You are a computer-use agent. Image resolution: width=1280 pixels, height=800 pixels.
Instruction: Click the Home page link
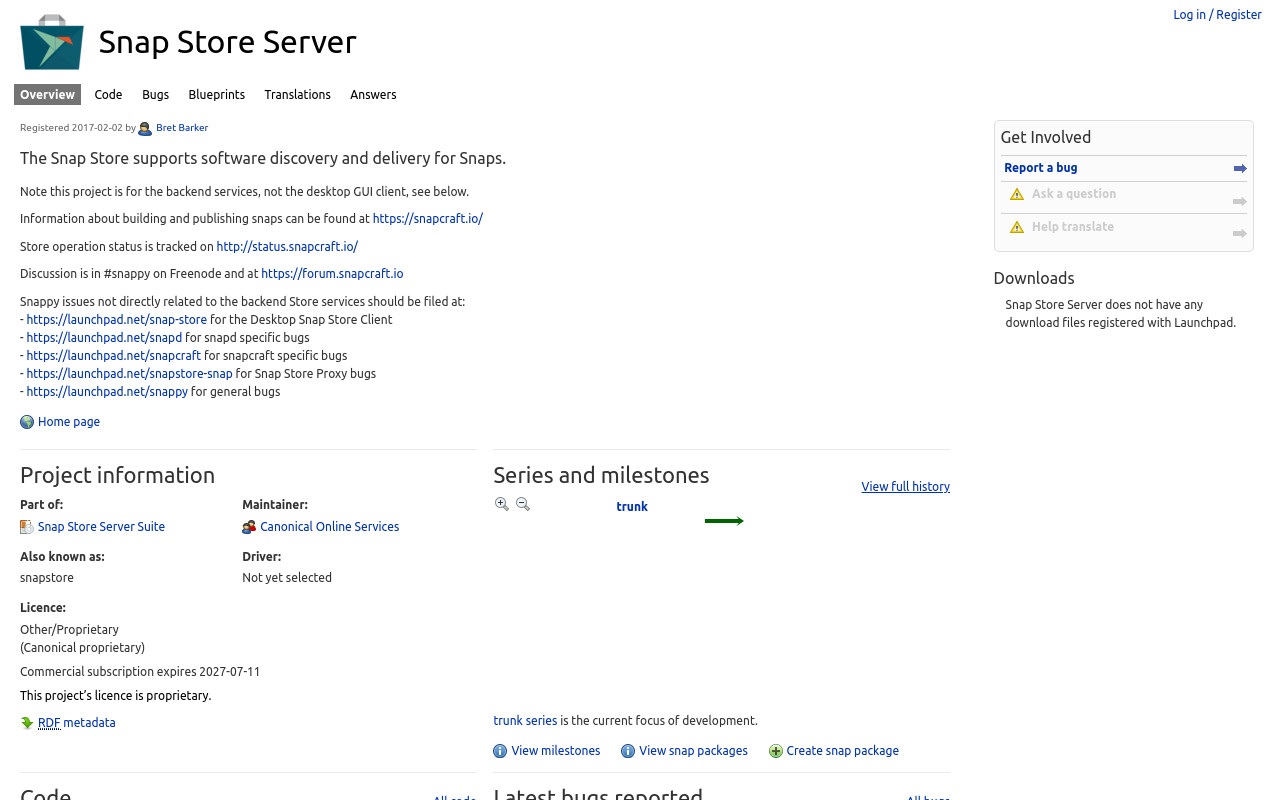point(69,422)
